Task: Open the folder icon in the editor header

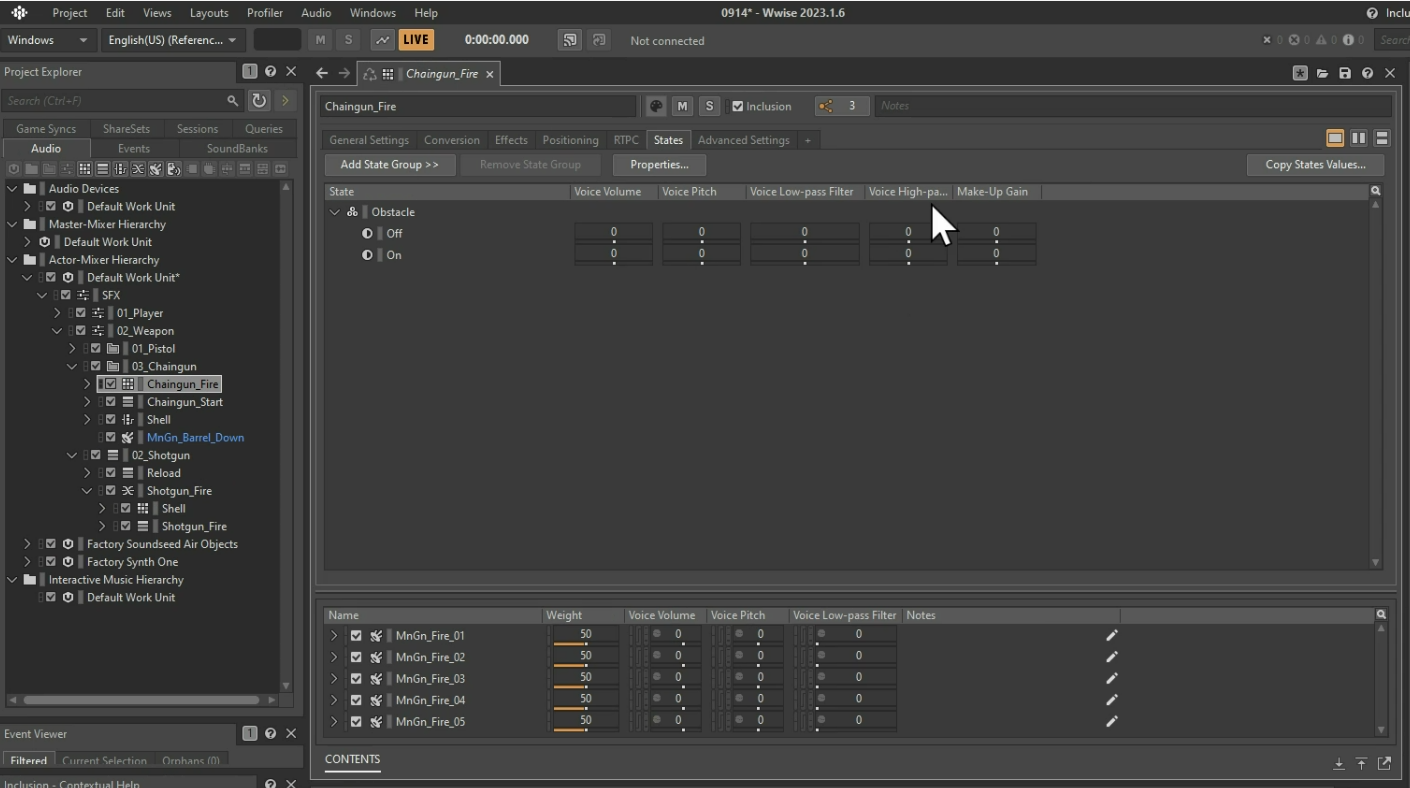Action: [1322, 73]
